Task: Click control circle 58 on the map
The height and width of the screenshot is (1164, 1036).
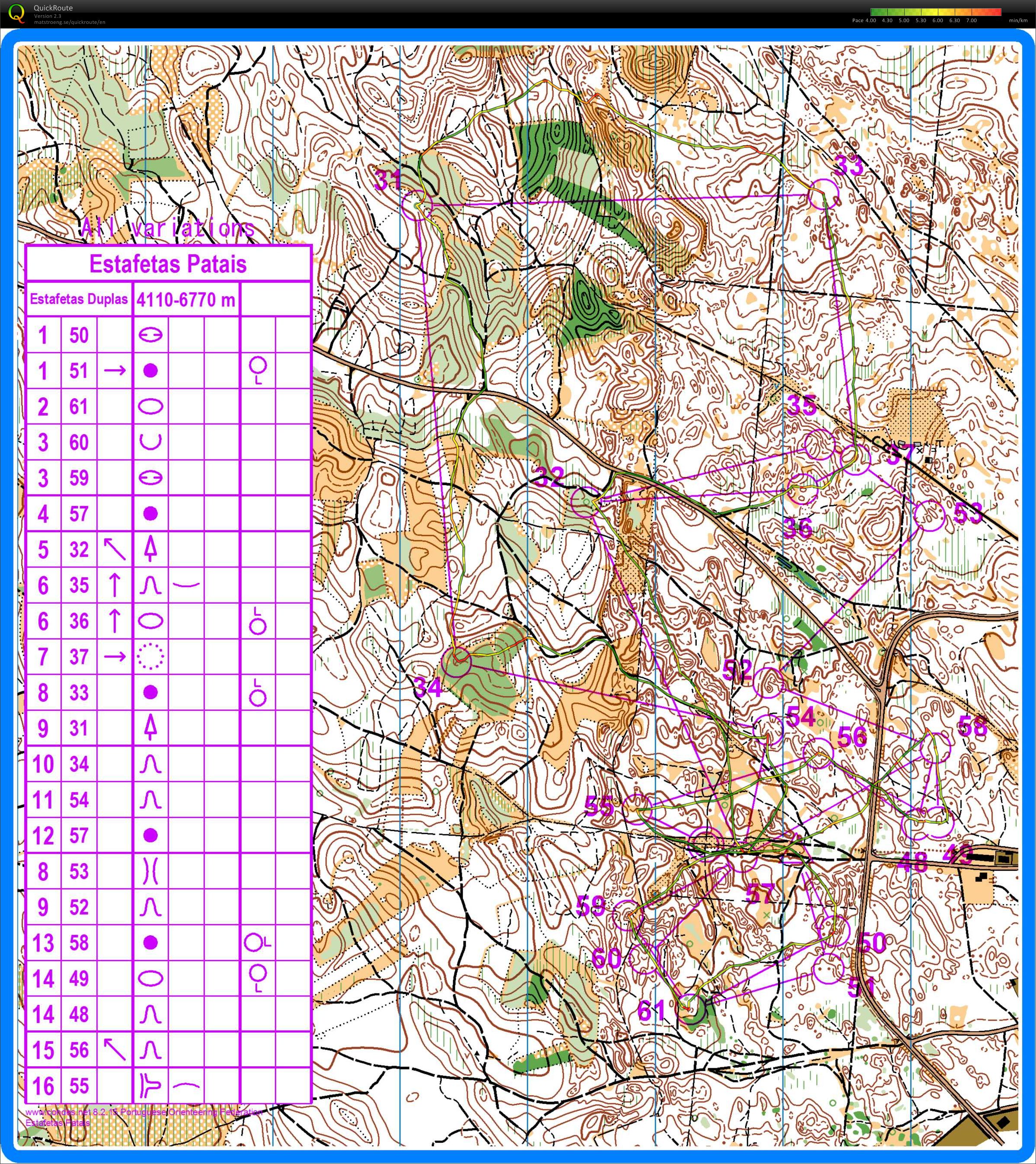Action: tap(935, 748)
